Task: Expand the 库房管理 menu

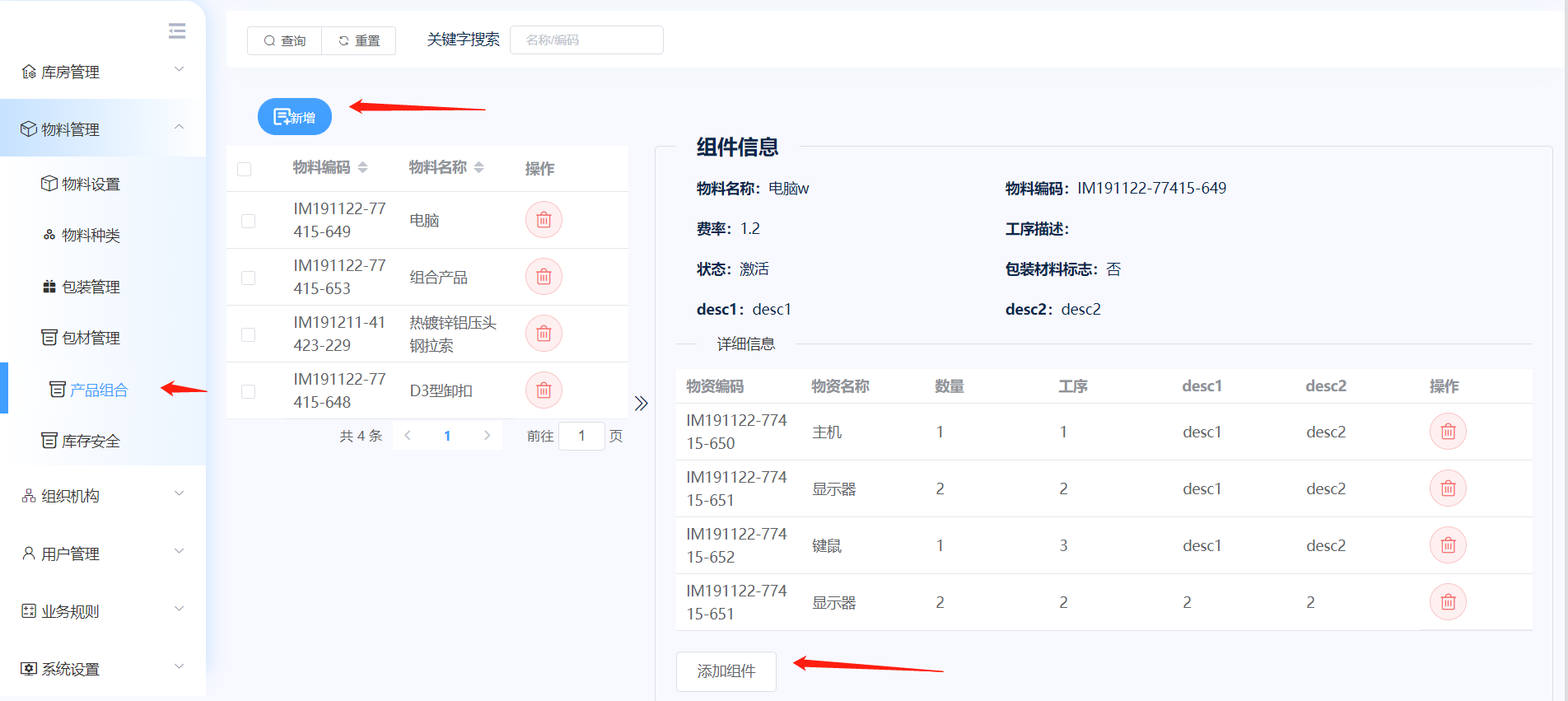Action: pyautogui.click(x=103, y=72)
